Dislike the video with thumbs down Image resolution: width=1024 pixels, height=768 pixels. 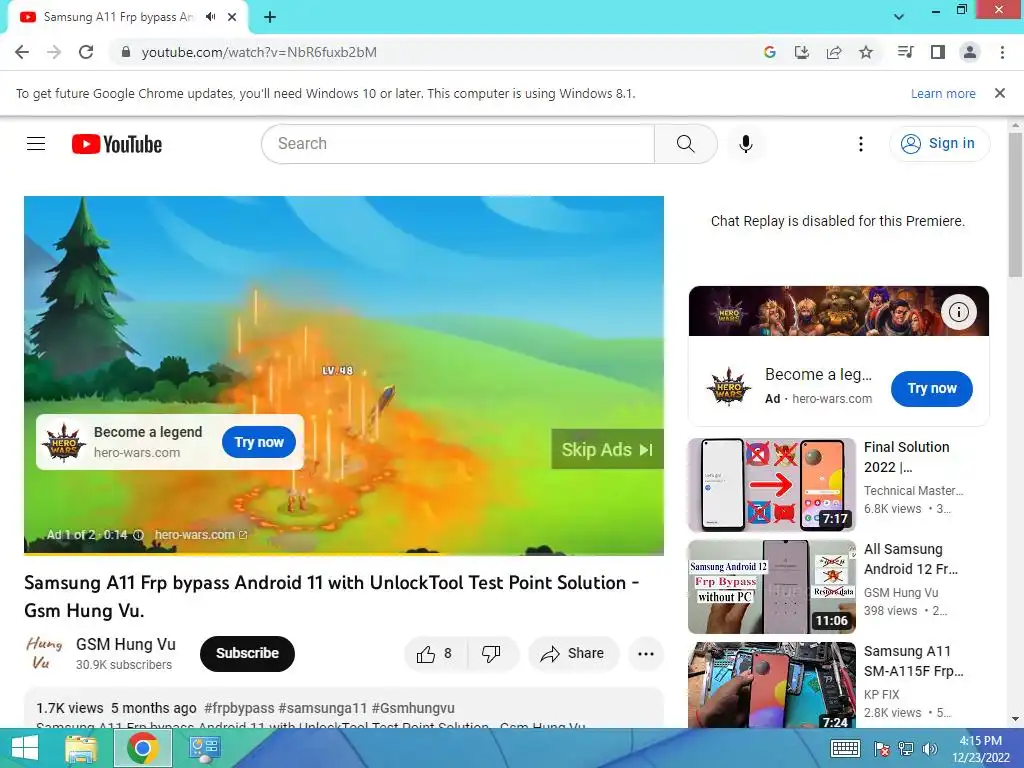coord(491,654)
